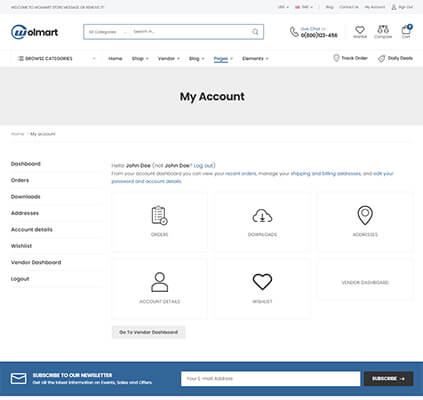
Task: Open the Daily Deals tag icon
Action: (x=381, y=58)
